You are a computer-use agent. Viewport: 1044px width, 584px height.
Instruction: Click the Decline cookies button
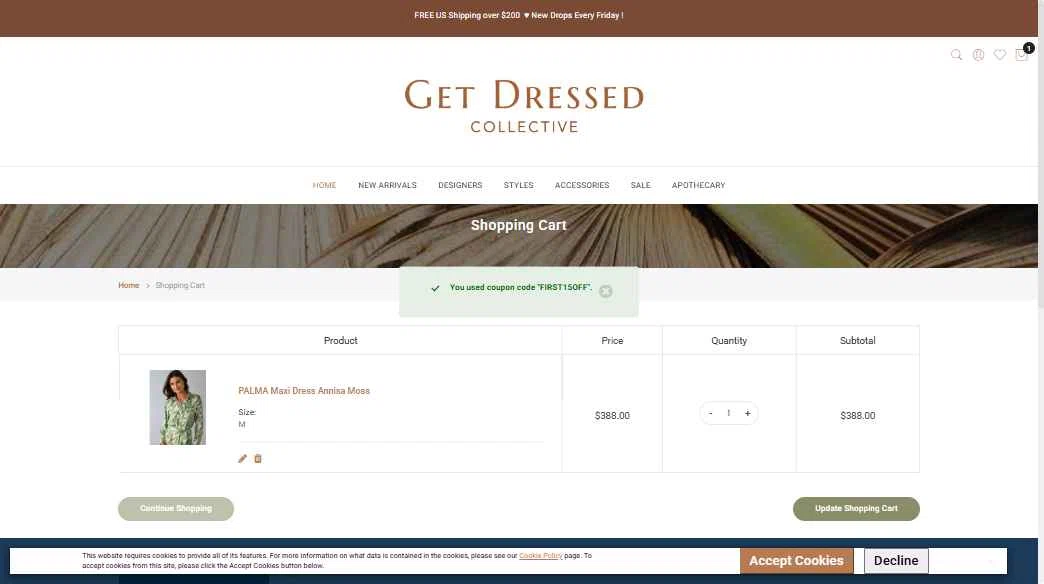coord(896,561)
